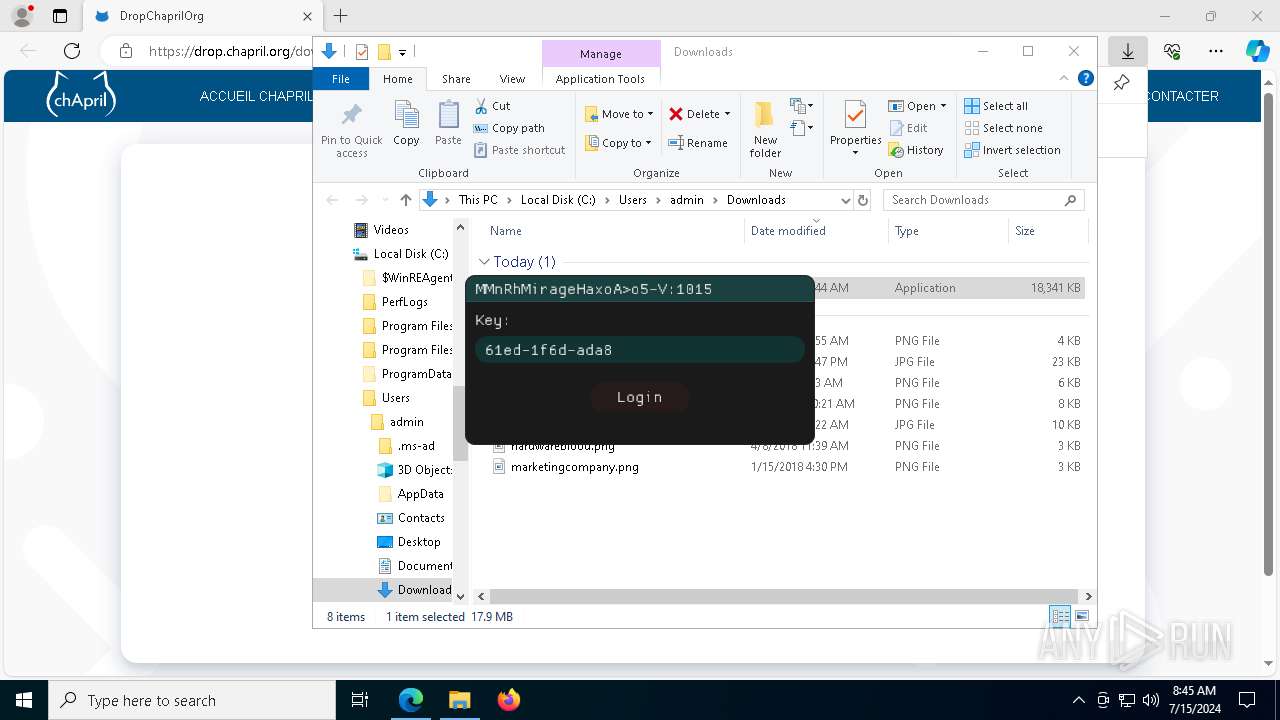Expand the Delete dropdown arrow

[727, 114]
